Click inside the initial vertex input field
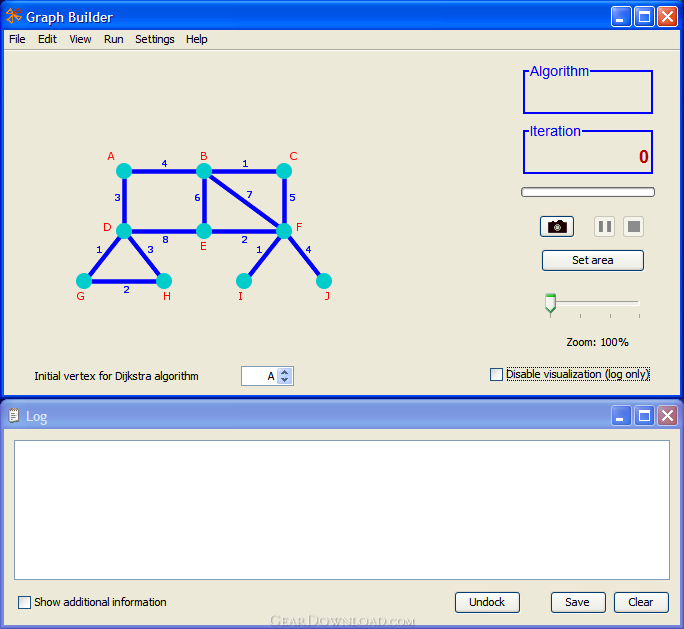 point(260,376)
